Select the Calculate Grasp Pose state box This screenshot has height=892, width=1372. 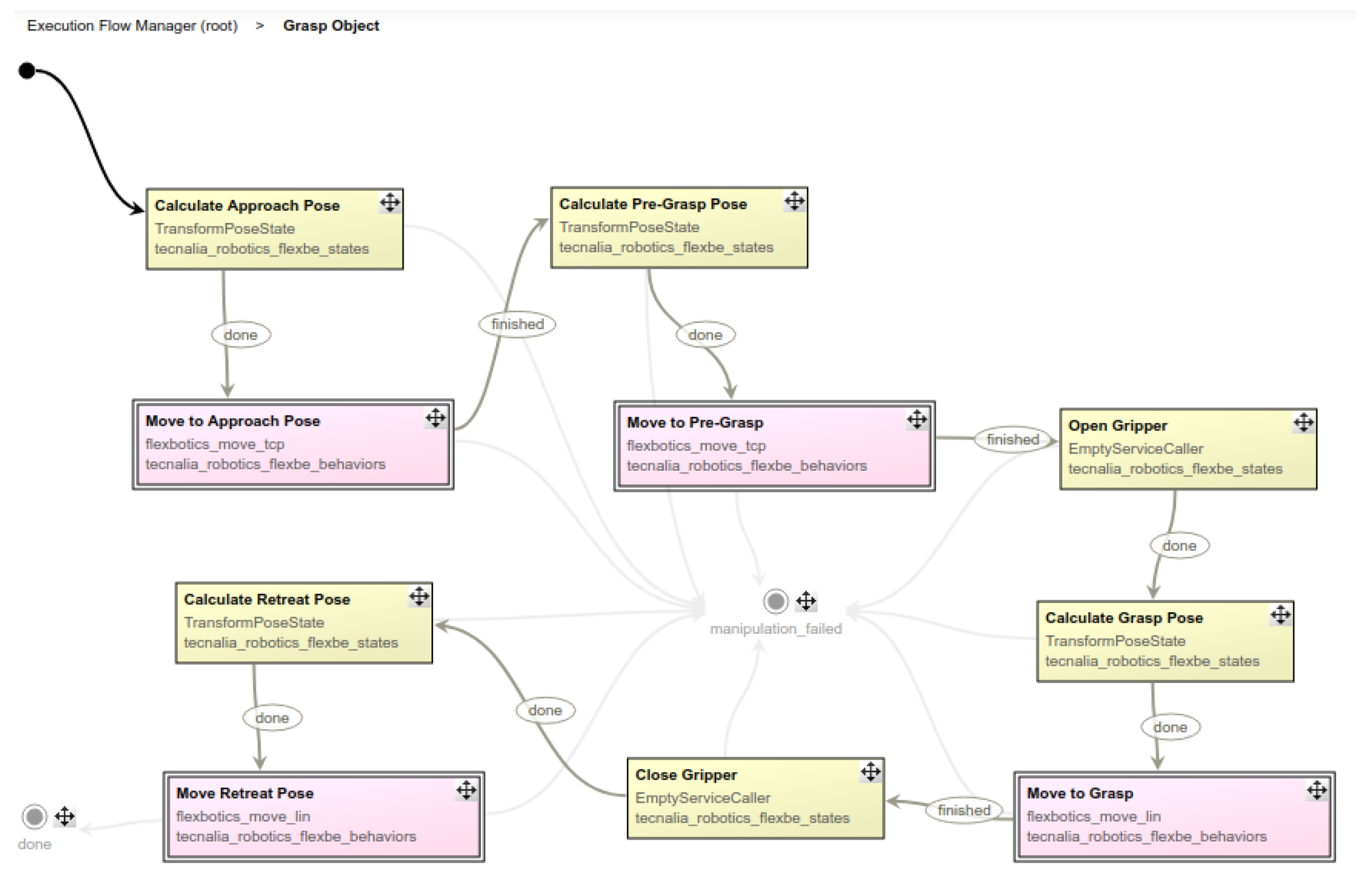click(x=1164, y=641)
